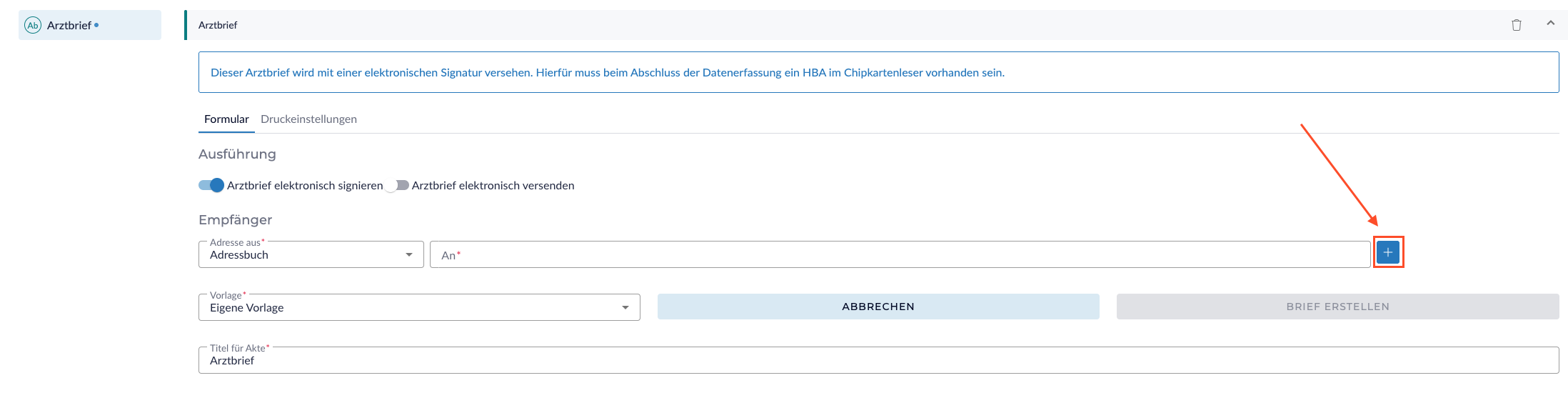Viewport: 1568px width, 393px height.
Task: Collapse the Arztbrief panel with the chevron
Action: (1551, 24)
